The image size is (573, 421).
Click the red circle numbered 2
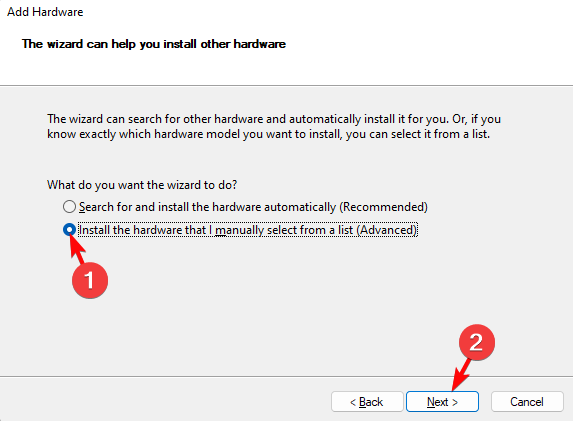[x=477, y=342]
